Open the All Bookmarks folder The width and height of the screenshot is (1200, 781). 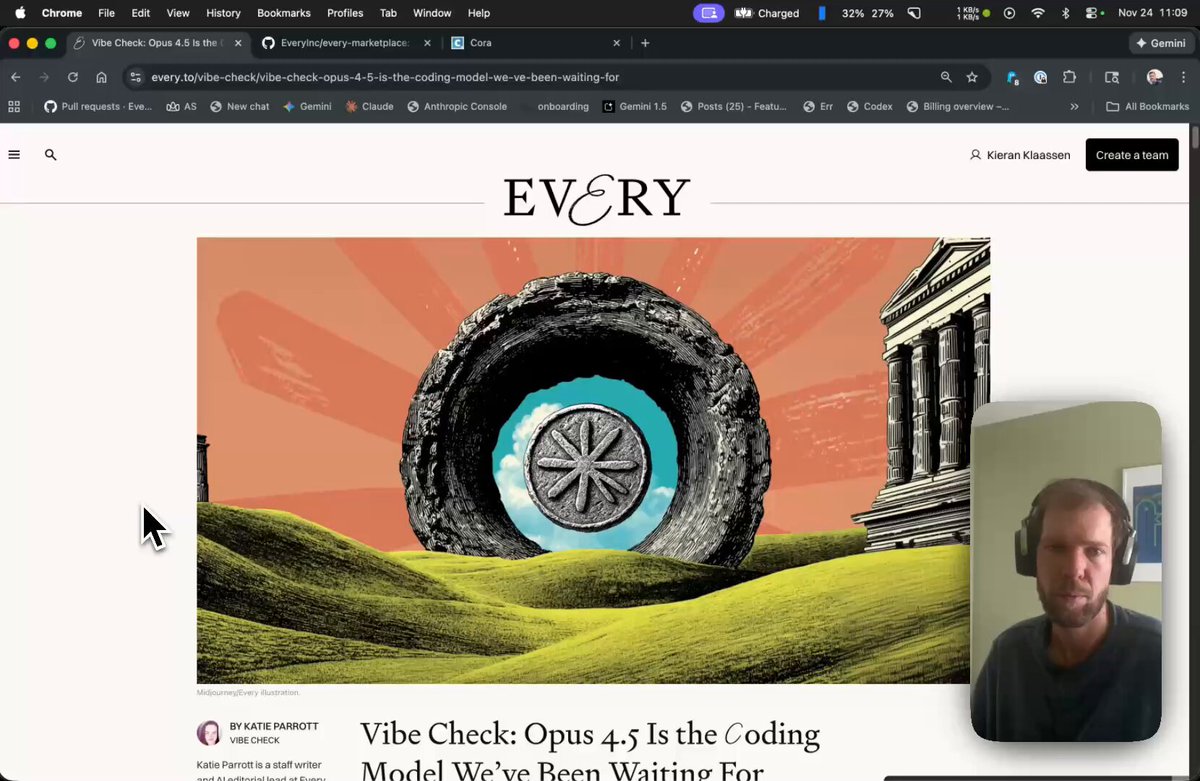coord(1147,106)
